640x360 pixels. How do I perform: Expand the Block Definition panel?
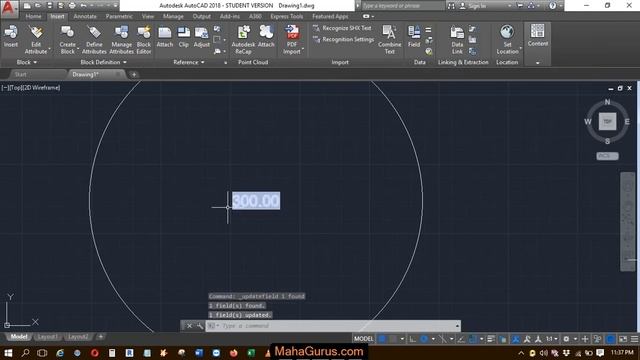[104, 62]
